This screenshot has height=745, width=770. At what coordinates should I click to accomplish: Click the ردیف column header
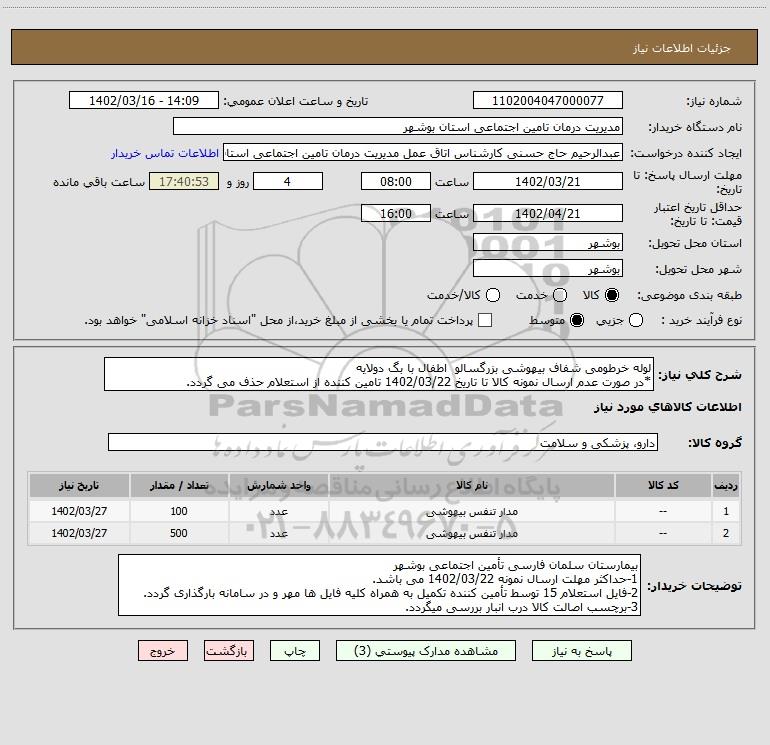point(726,486)
